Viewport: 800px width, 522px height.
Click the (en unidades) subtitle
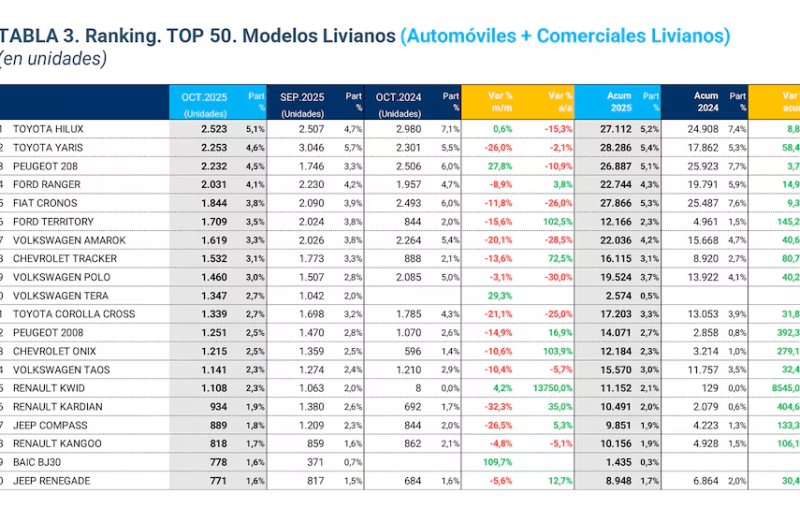coord(53,59)
